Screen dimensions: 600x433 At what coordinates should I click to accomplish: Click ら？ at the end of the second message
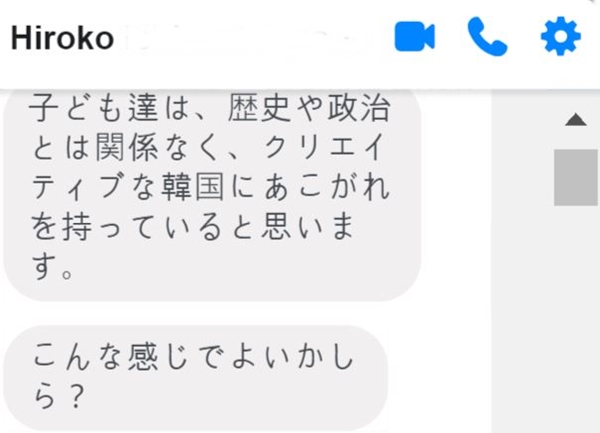tap(59, 396)
